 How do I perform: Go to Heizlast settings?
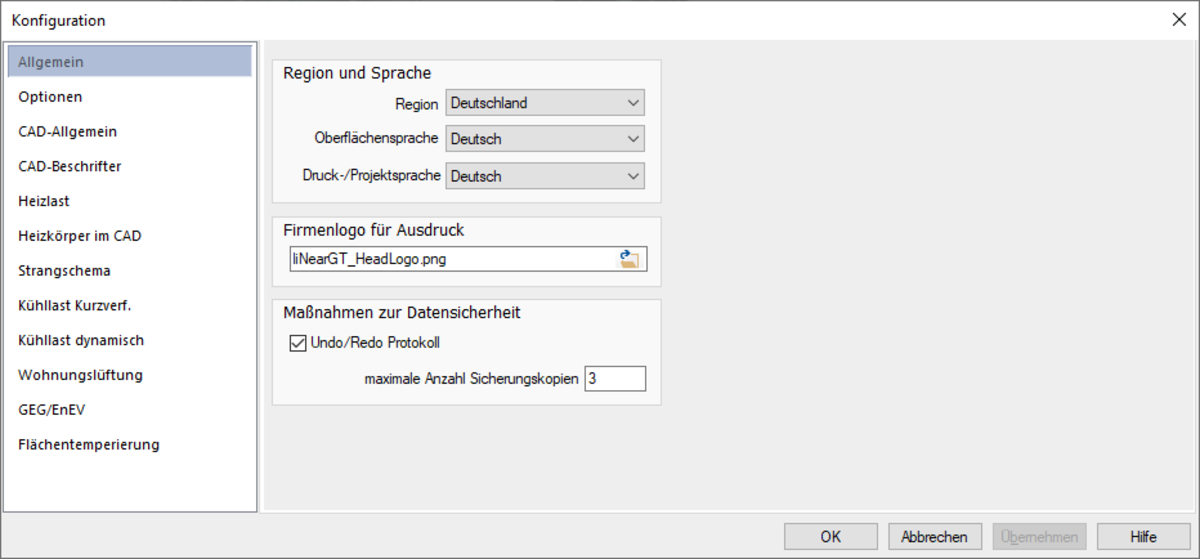[130, 201]
